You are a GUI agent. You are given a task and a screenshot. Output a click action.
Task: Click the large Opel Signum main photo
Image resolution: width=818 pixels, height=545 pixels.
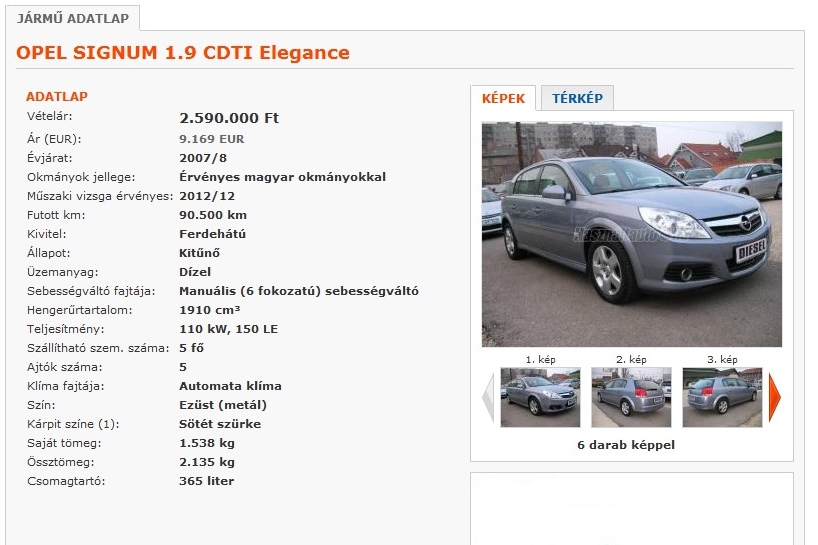click(632, 234)
